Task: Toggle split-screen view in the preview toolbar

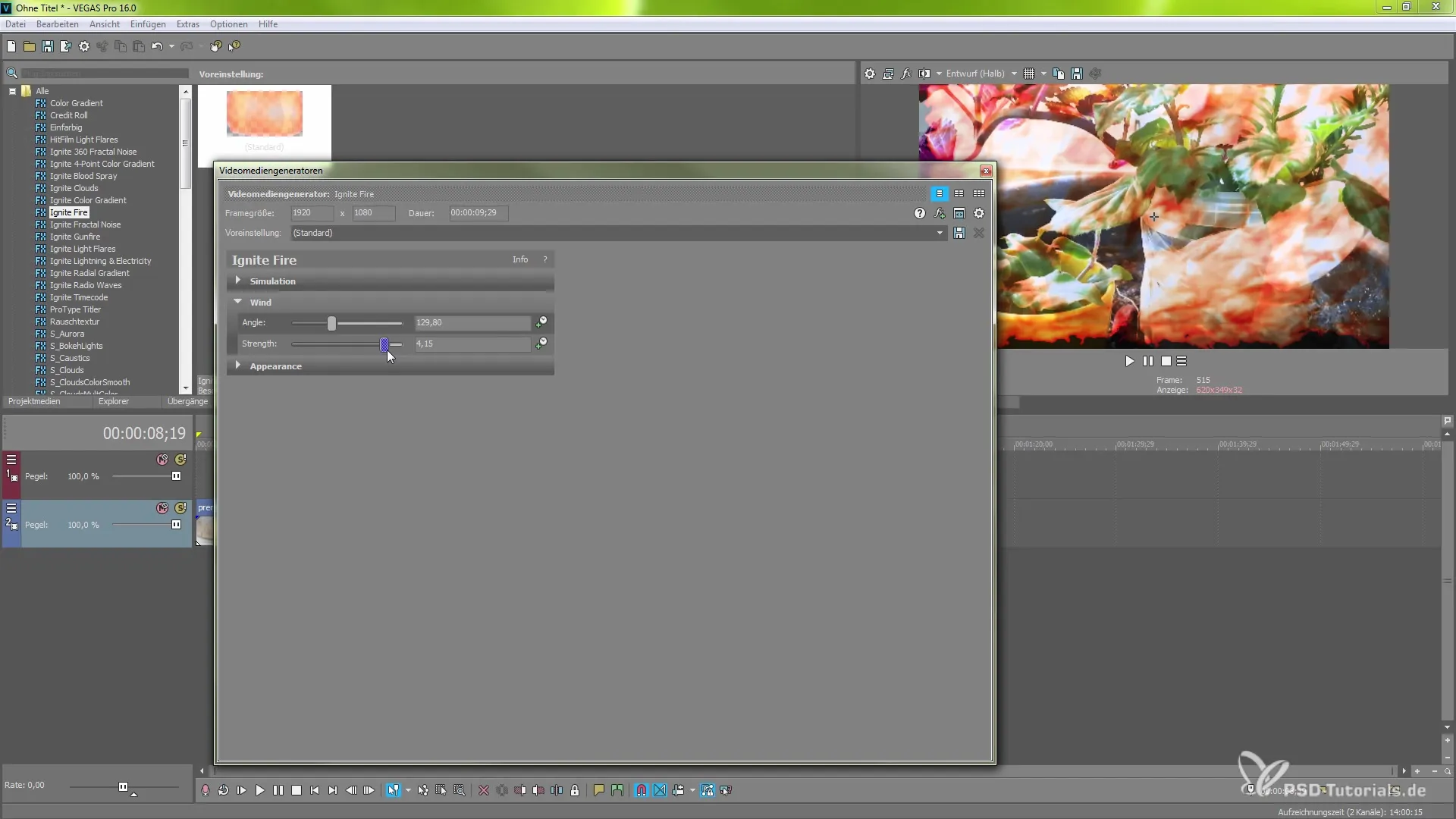Action: coord(924,74)
